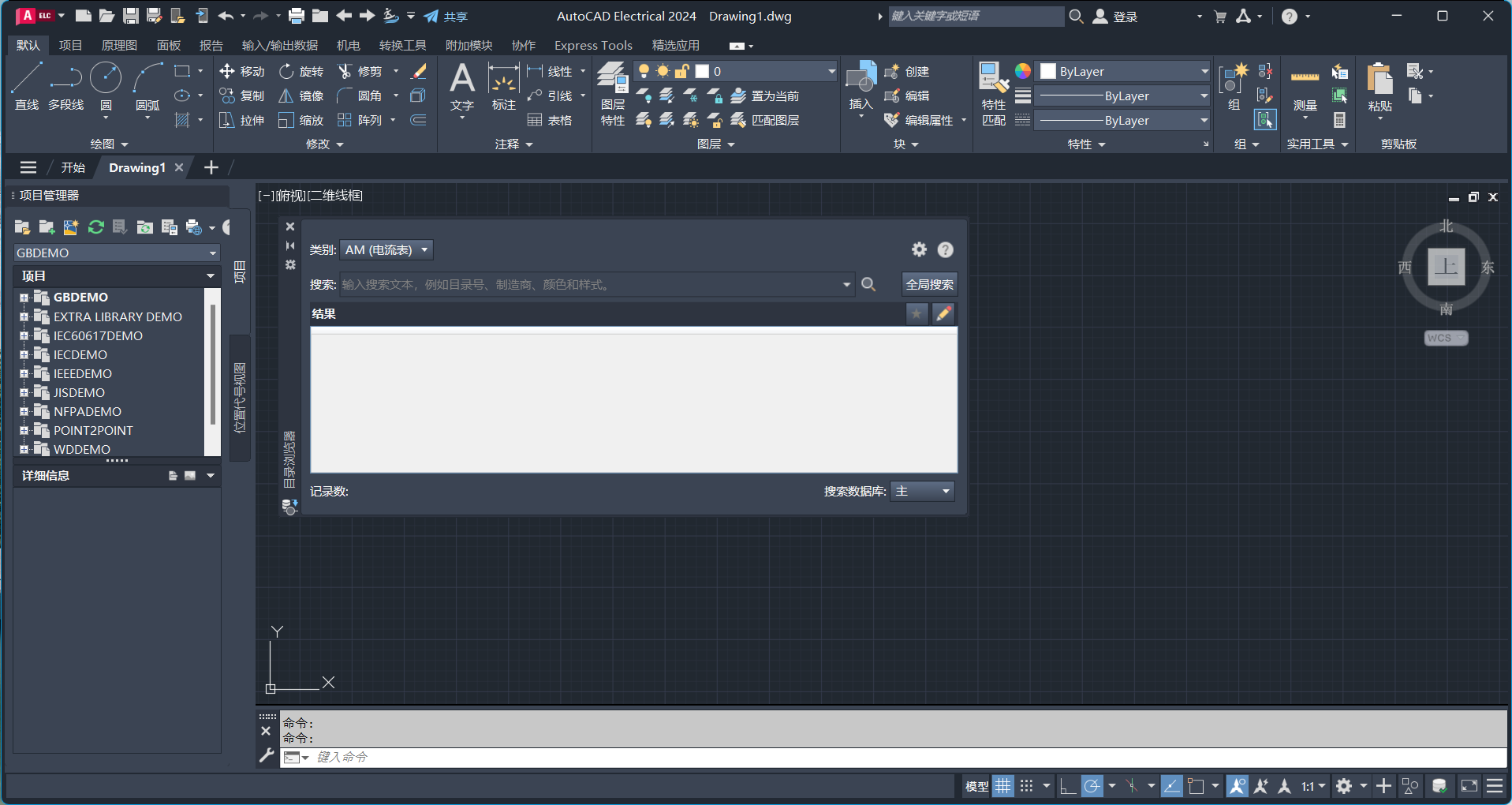Click Set Current (置为当前) layer button
The width and height of the screenshot is (1512, 805).
(x=764, y=96)
